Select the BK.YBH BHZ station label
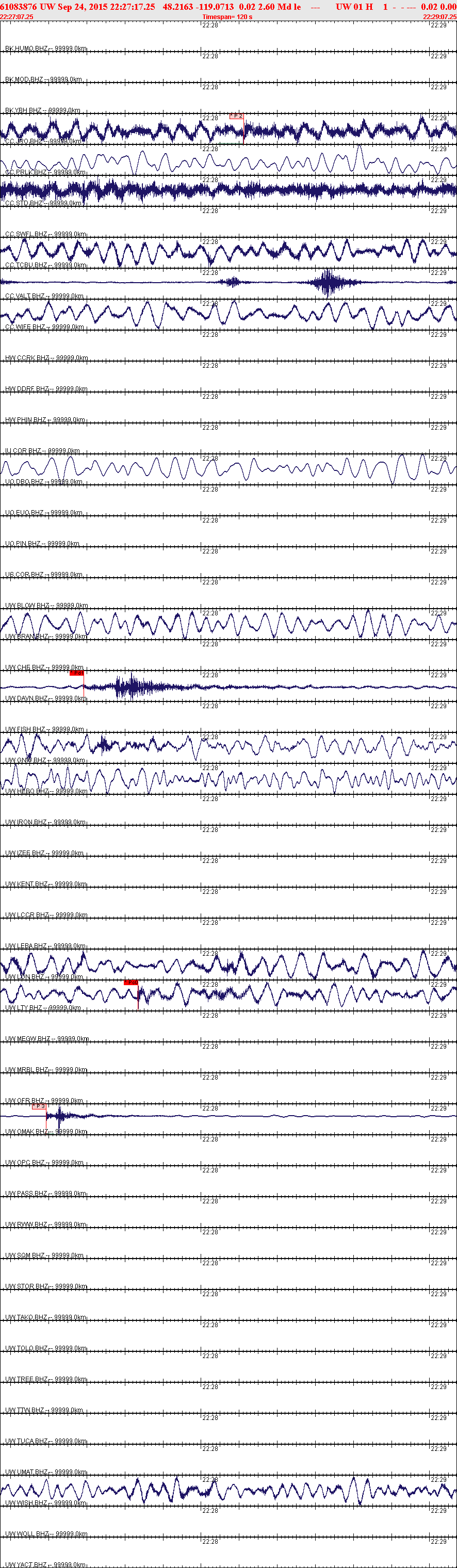This screenshot has width=457, height=1568. pos(43,111)
